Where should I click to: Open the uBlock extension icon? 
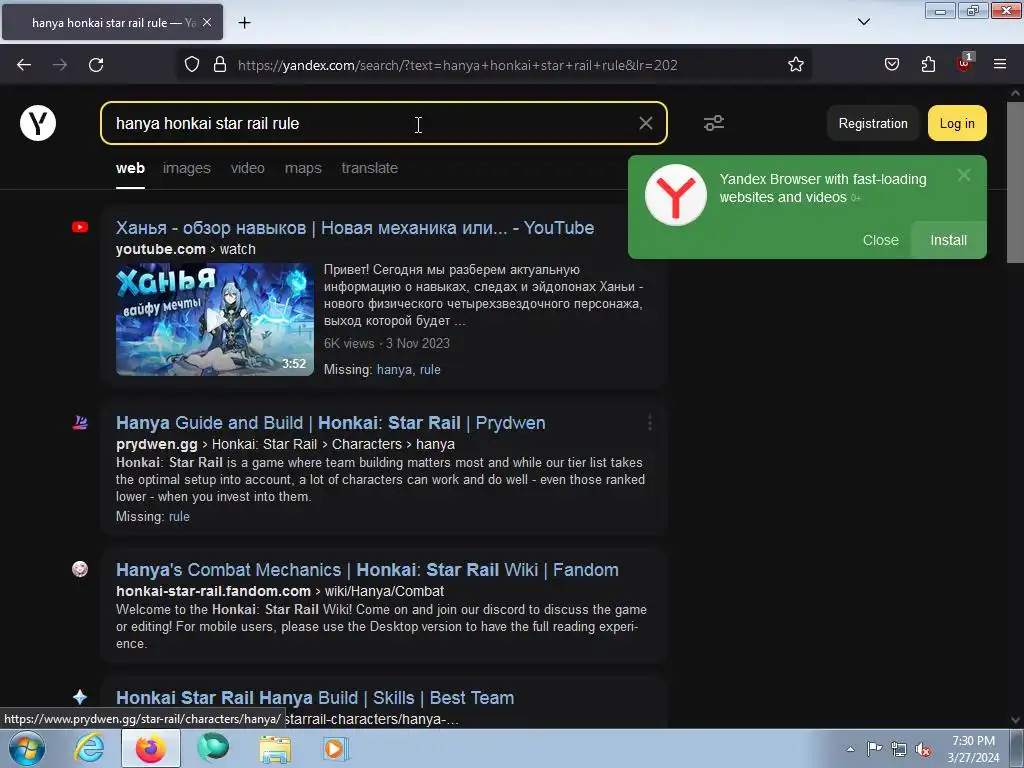pos(964,63)
